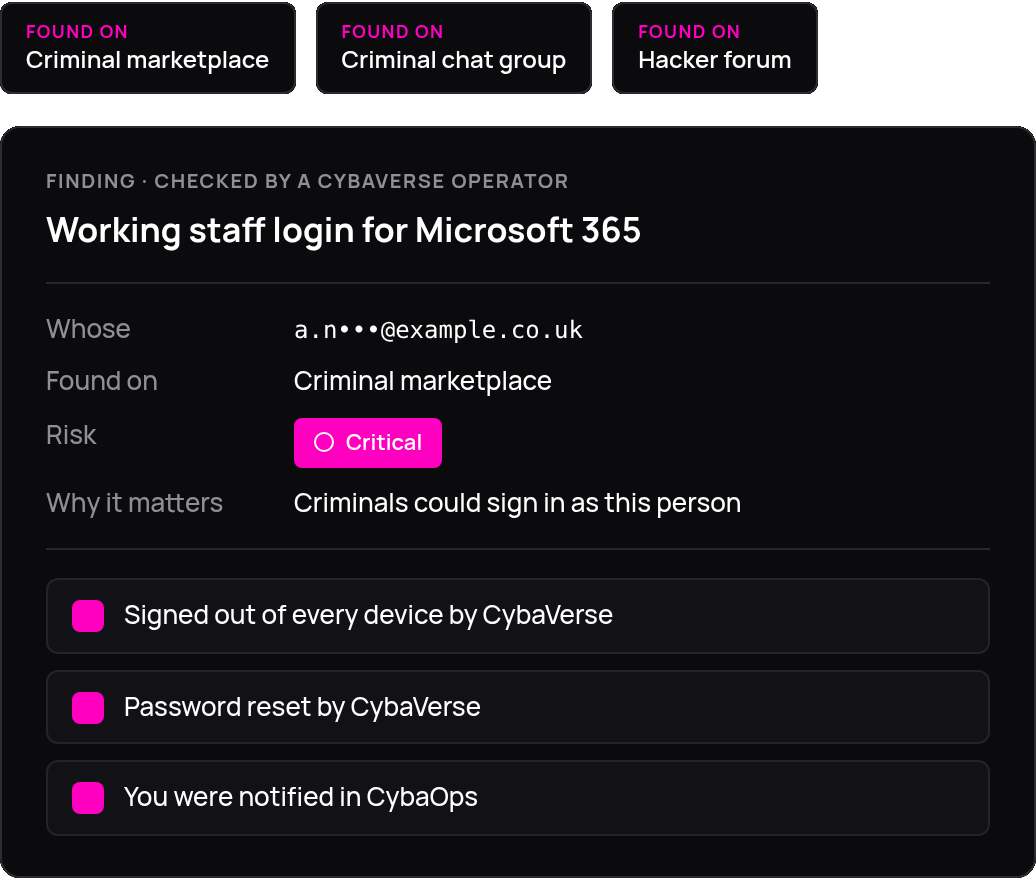Click heading Working staff login for Microsoft 365
The image size is (1036, 878).
[x=344, y=231]
